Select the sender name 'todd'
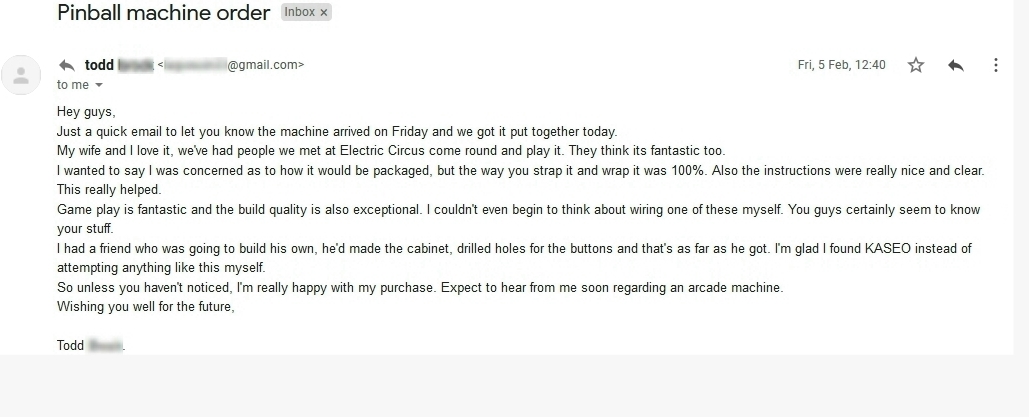 pos(99,65)
